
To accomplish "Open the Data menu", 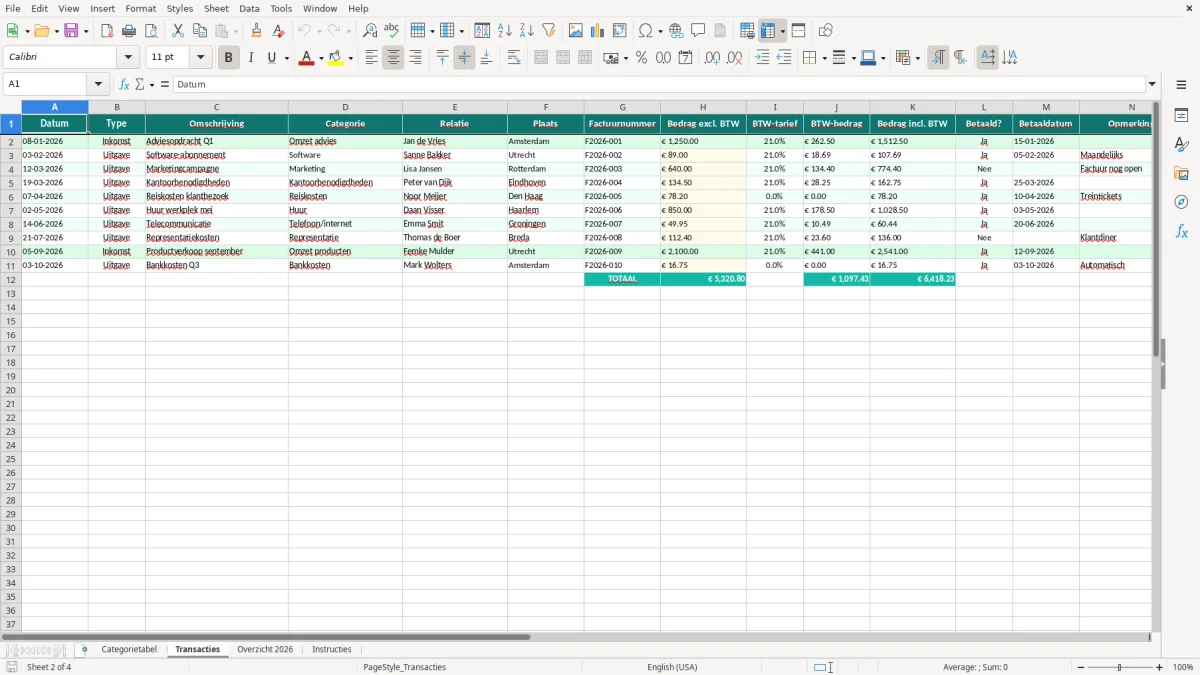I will pyautogui.click(x=249, y=8).
